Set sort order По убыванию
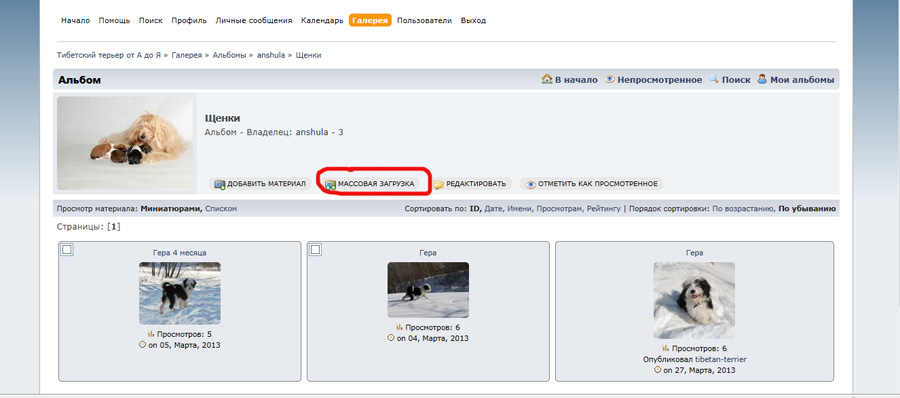 (x=806, y=209)
